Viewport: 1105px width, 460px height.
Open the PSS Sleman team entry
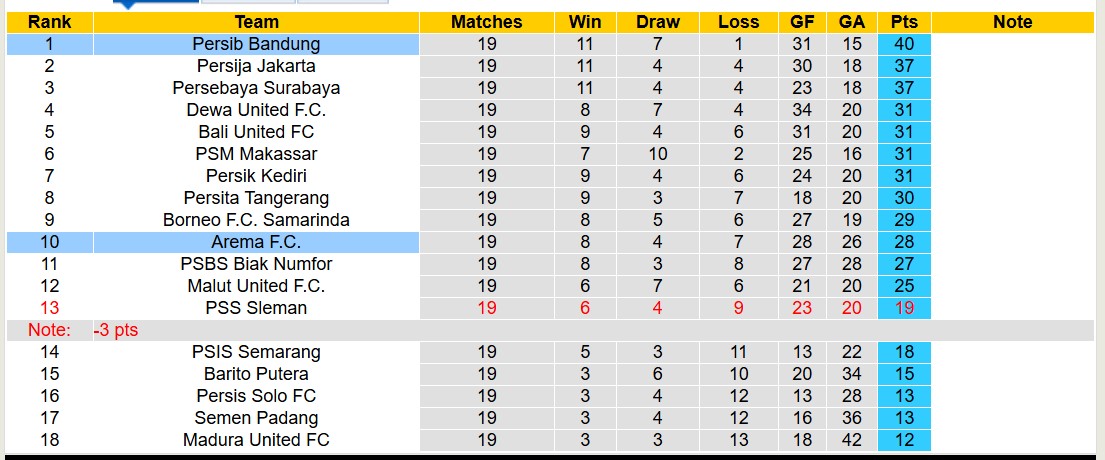click(x=256, y=308)
